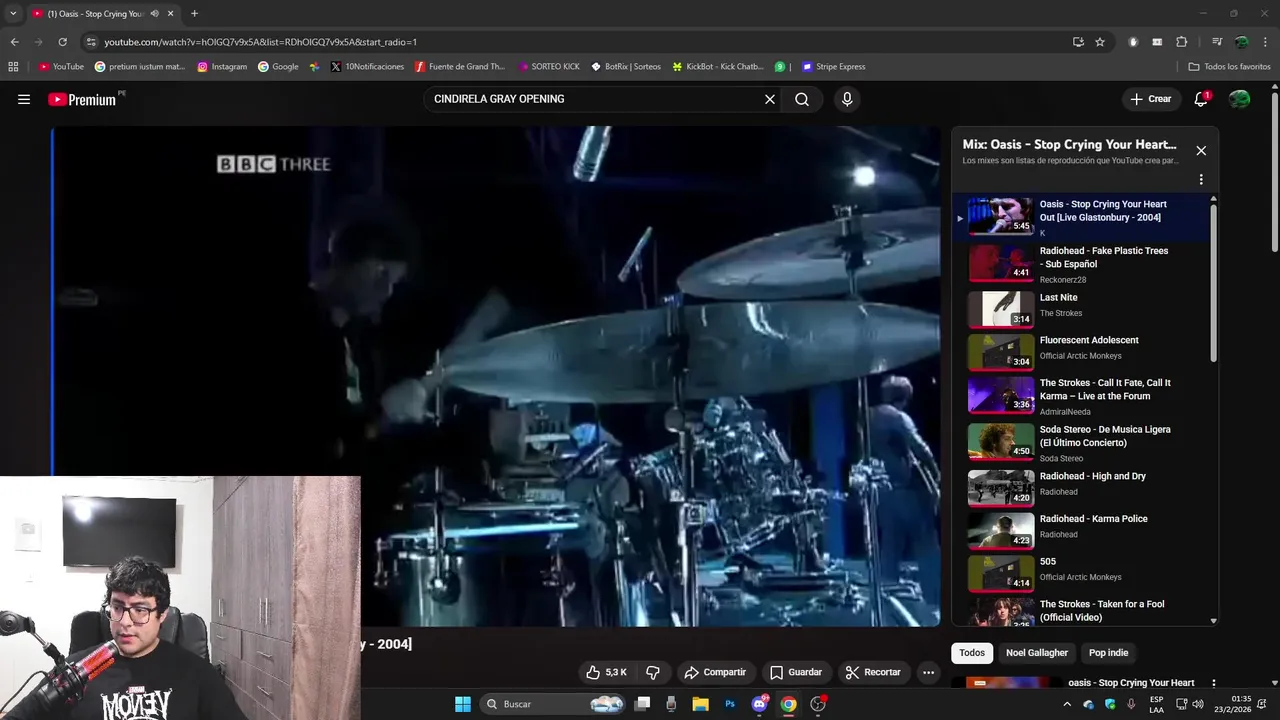Open options for oasis video suggestion
This screenshot has height=720, width=1280.
pyautogui.click(x=1214, y=684)
